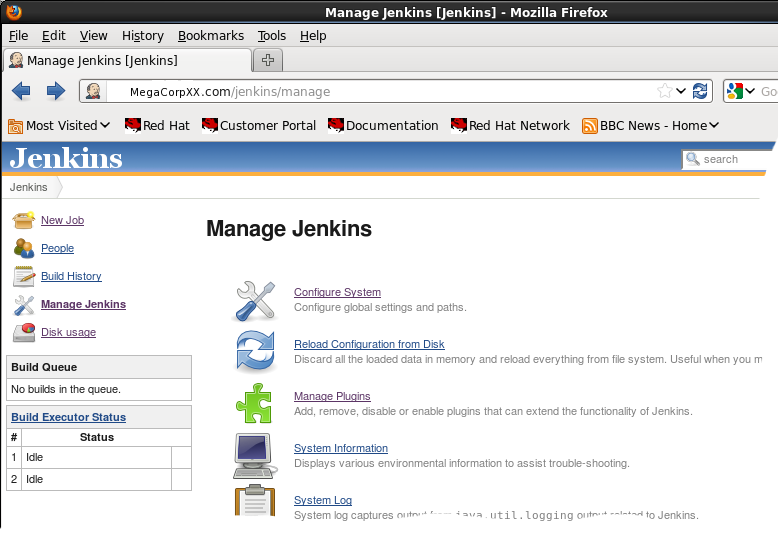Click the 'Manage Jenkins' page heading

coord(289,229)
